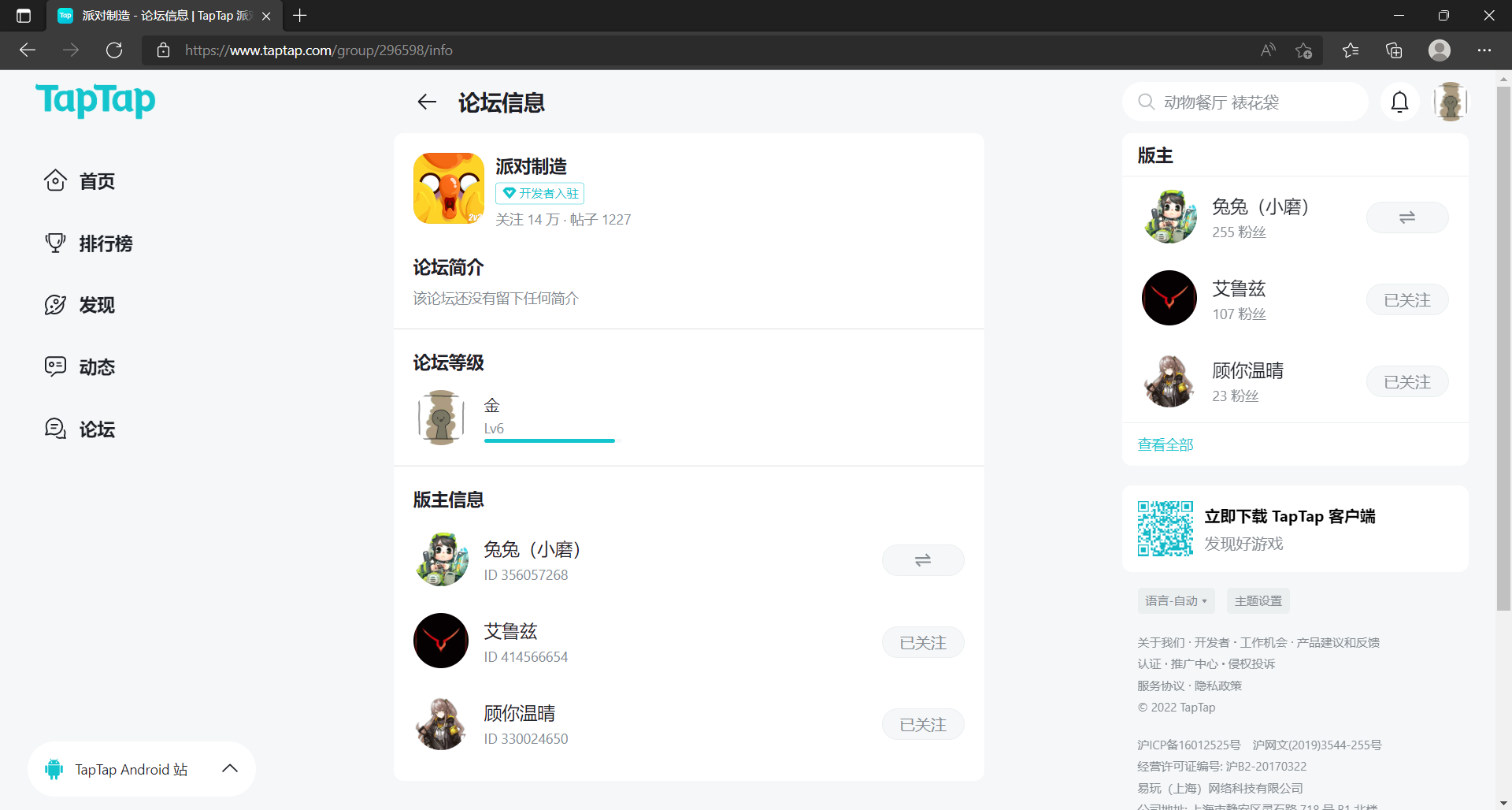Open a new browser tab
This screenshot has height=810, width=1512.
(300, 16)
